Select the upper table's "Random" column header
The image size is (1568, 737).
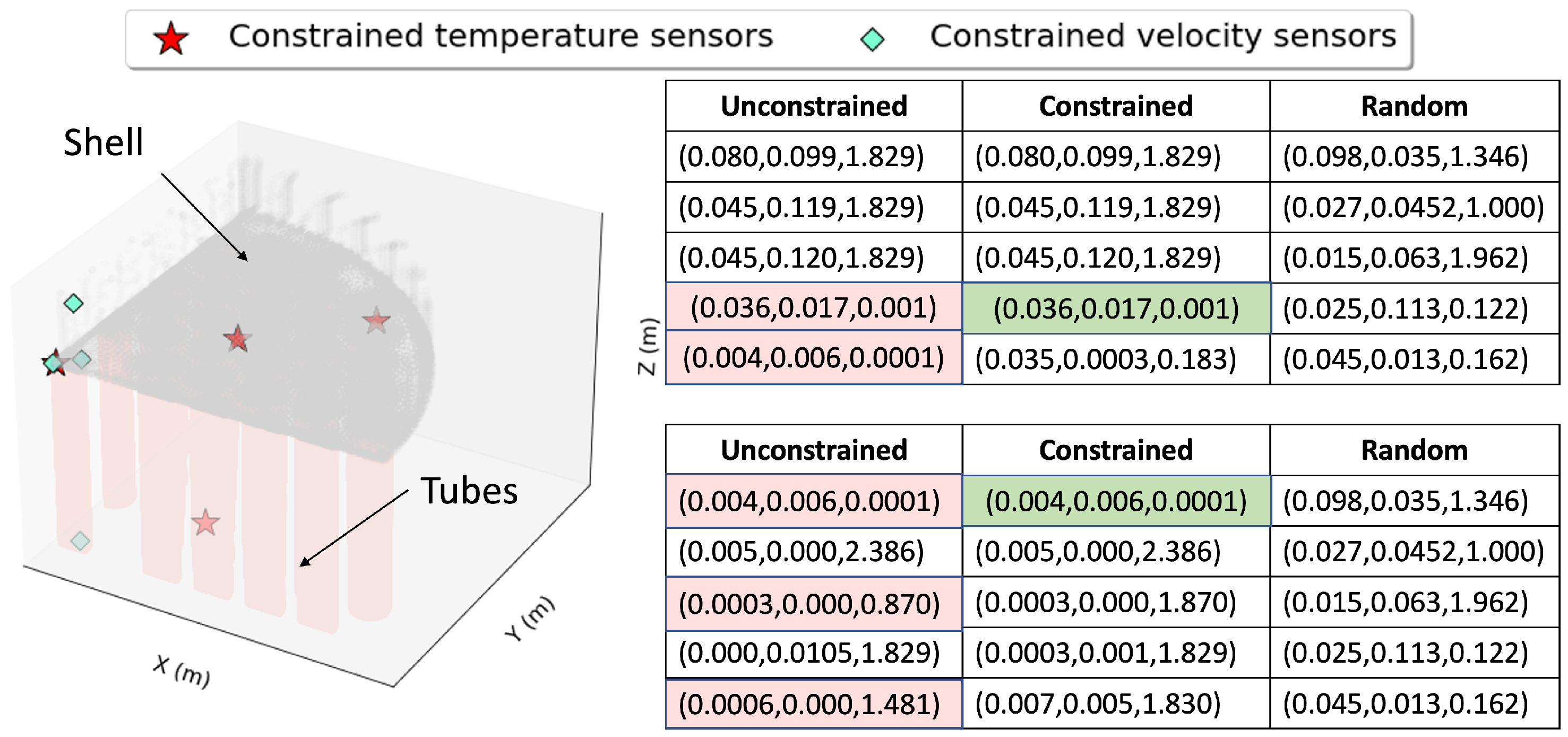tap(1414, 106)
